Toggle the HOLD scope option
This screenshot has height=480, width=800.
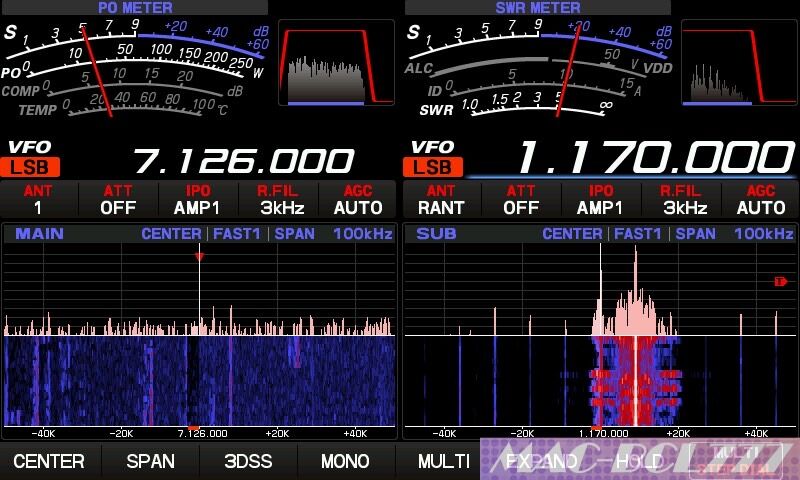[x=640, y=461]
